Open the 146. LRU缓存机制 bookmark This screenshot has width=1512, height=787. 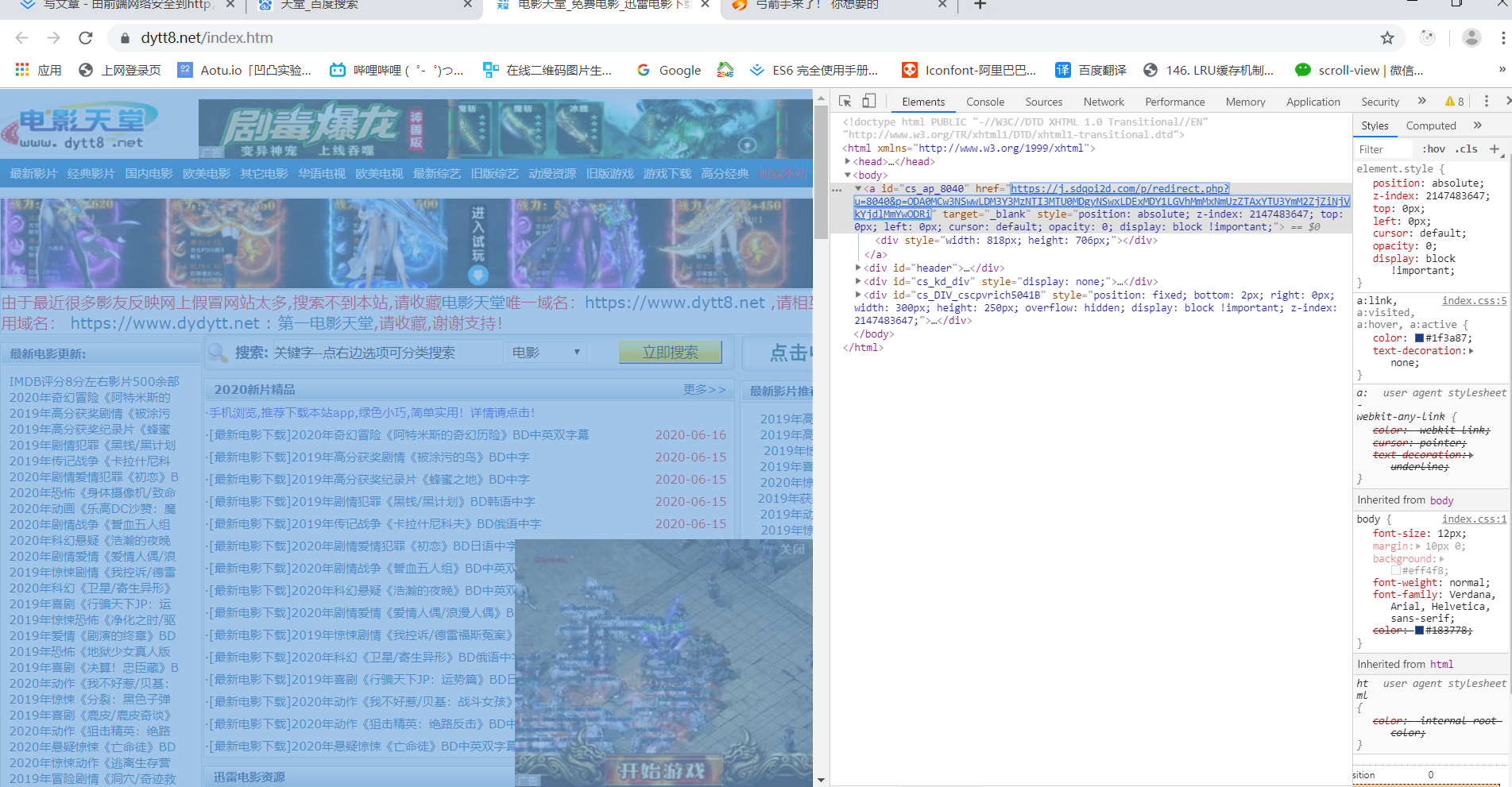click(1208, 70)
